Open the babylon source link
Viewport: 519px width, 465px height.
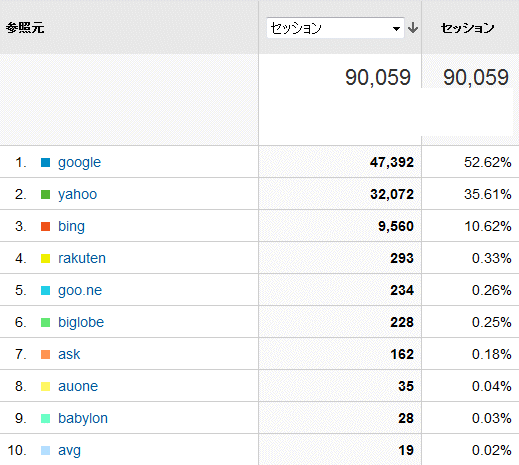(x=83, y=419)
